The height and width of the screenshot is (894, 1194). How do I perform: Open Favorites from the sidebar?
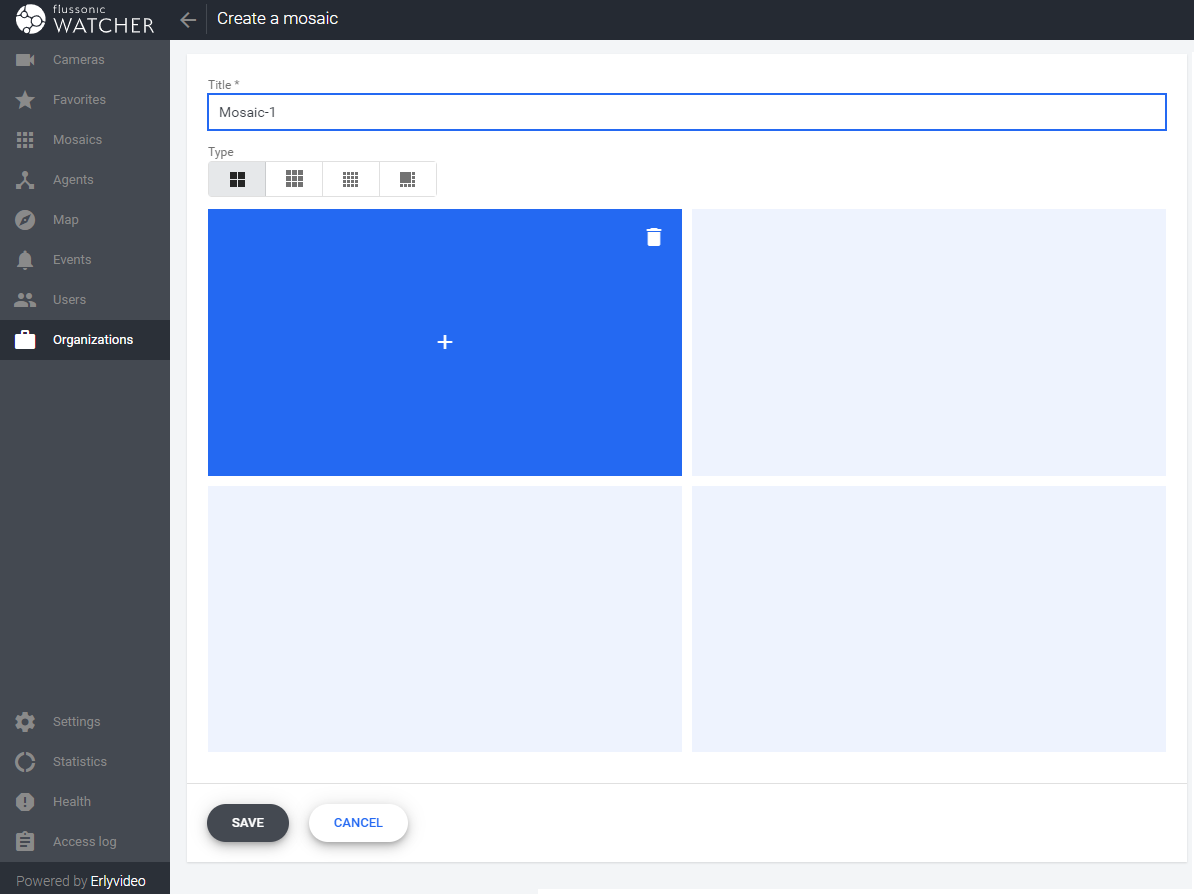79,100
